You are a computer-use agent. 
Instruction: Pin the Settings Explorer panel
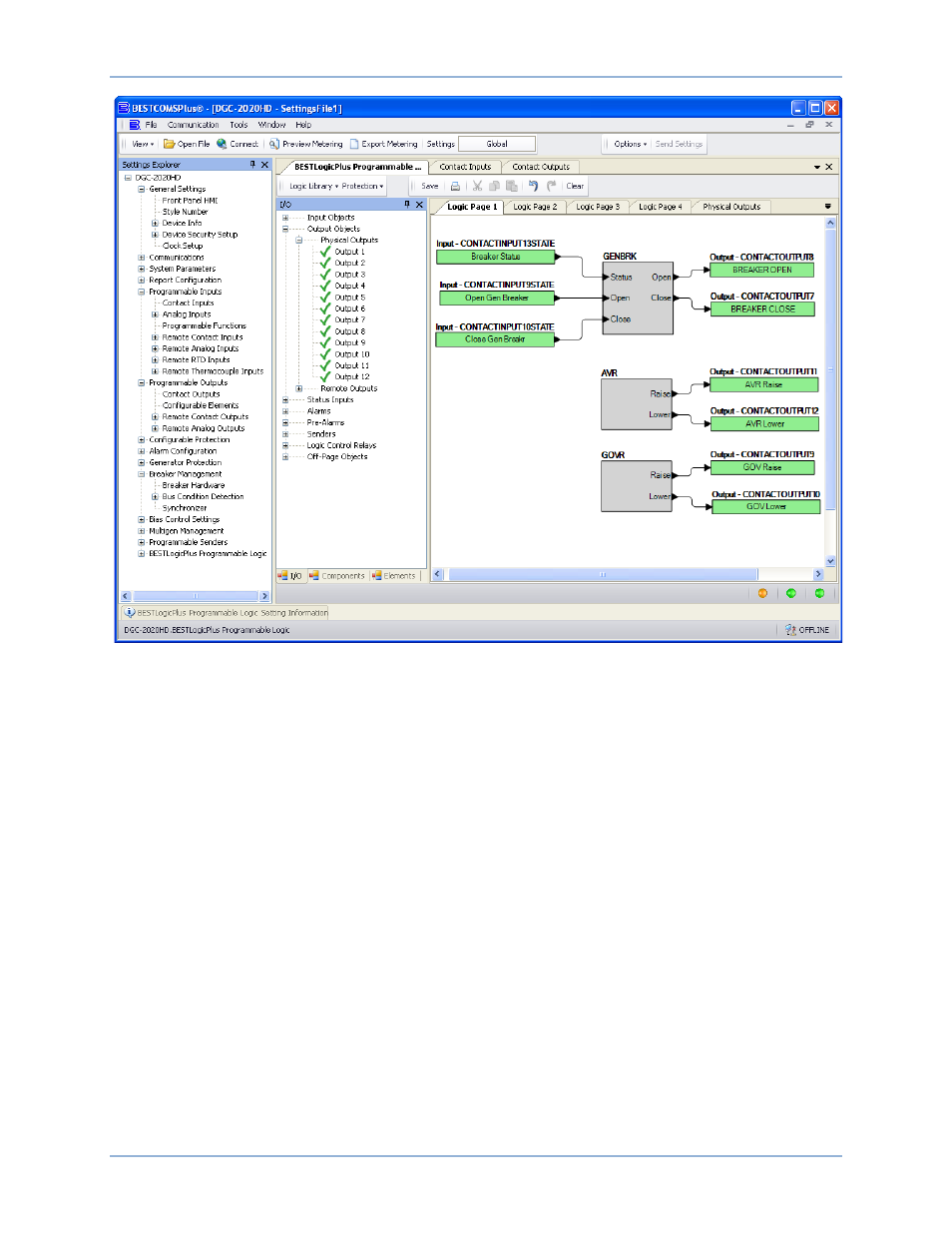click(x=252, y=165)
